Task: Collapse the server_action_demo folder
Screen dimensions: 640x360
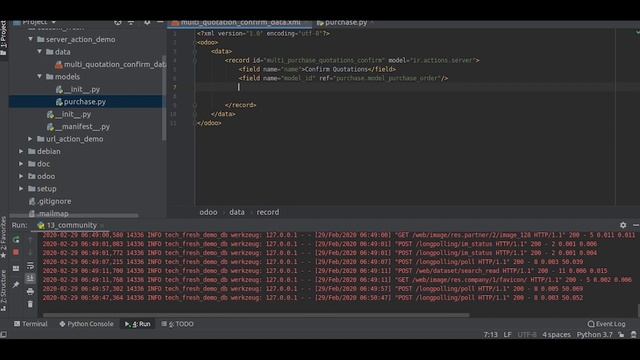Action: pyautogui.click(x=31, y=39)
